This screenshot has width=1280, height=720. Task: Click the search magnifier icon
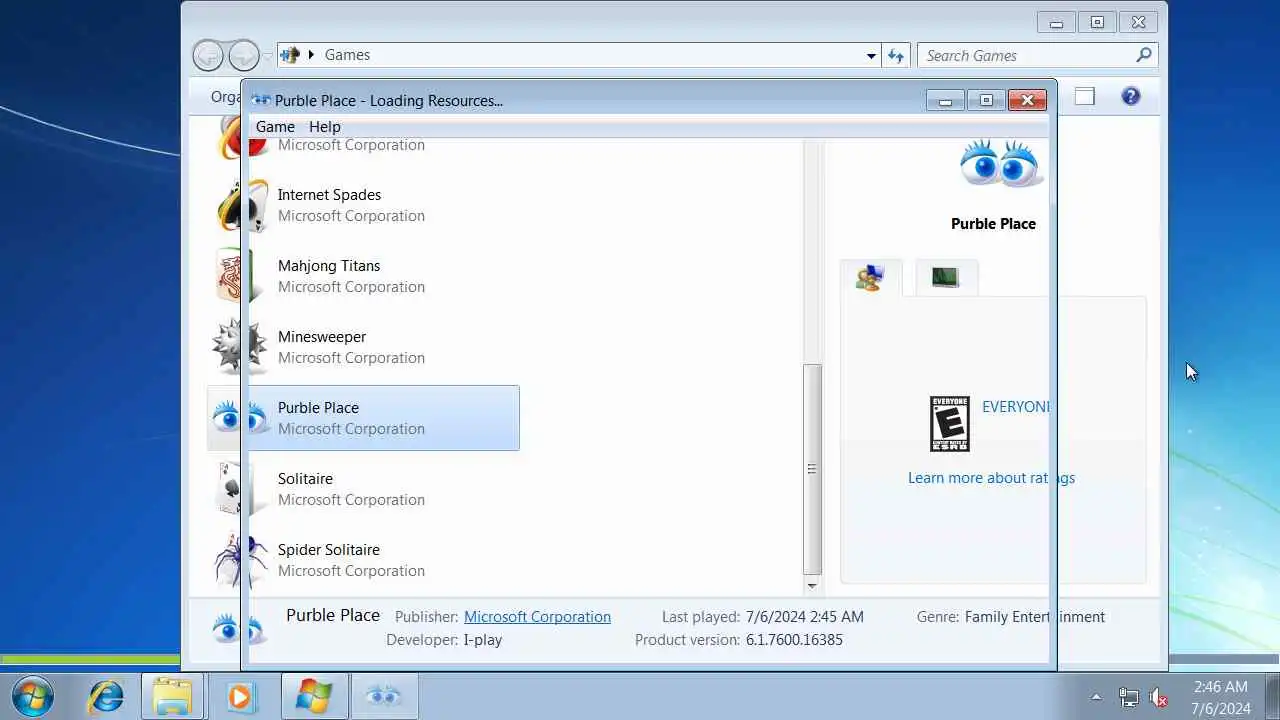pos(1144,55)
